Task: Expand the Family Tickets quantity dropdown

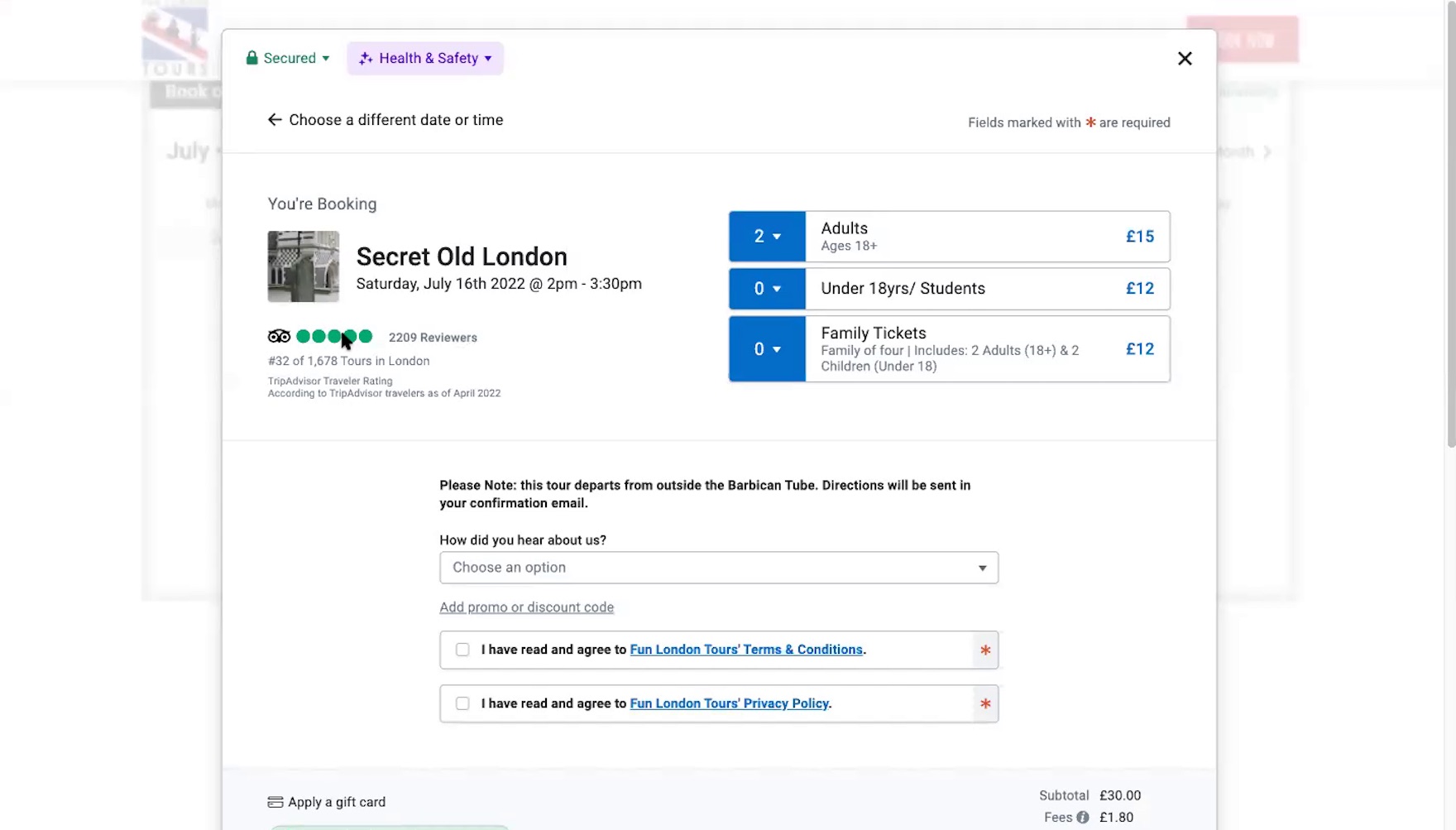Action: click(x=767, y=349)
